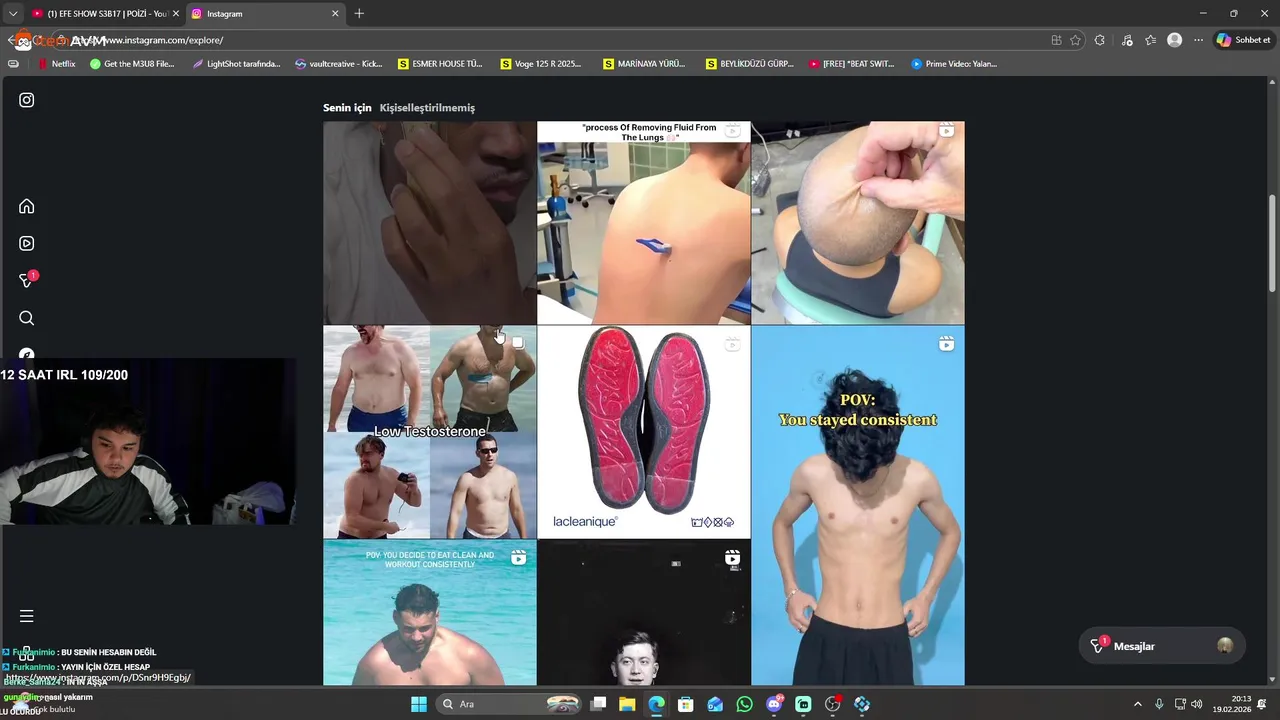Image resolution: width=1280 pixels, height=720 pixels.
Task: Open the hamburger More menu in the sidebar
Action: point(27,616)
